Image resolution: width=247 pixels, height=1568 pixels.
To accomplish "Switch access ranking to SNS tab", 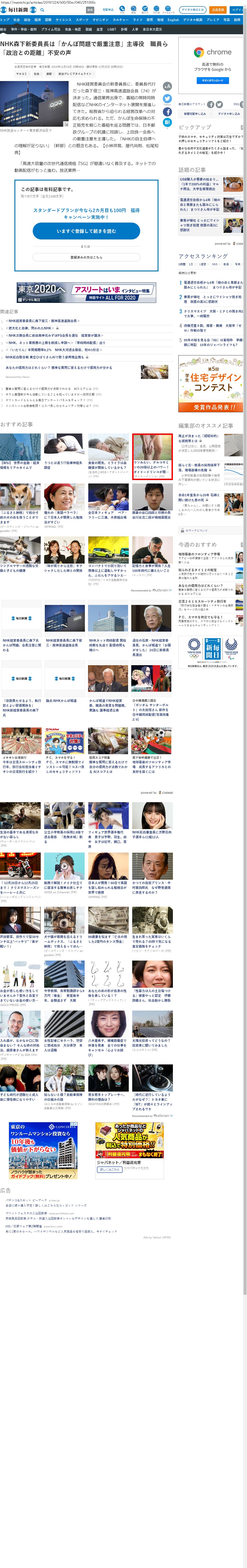I will coord(215,264).
